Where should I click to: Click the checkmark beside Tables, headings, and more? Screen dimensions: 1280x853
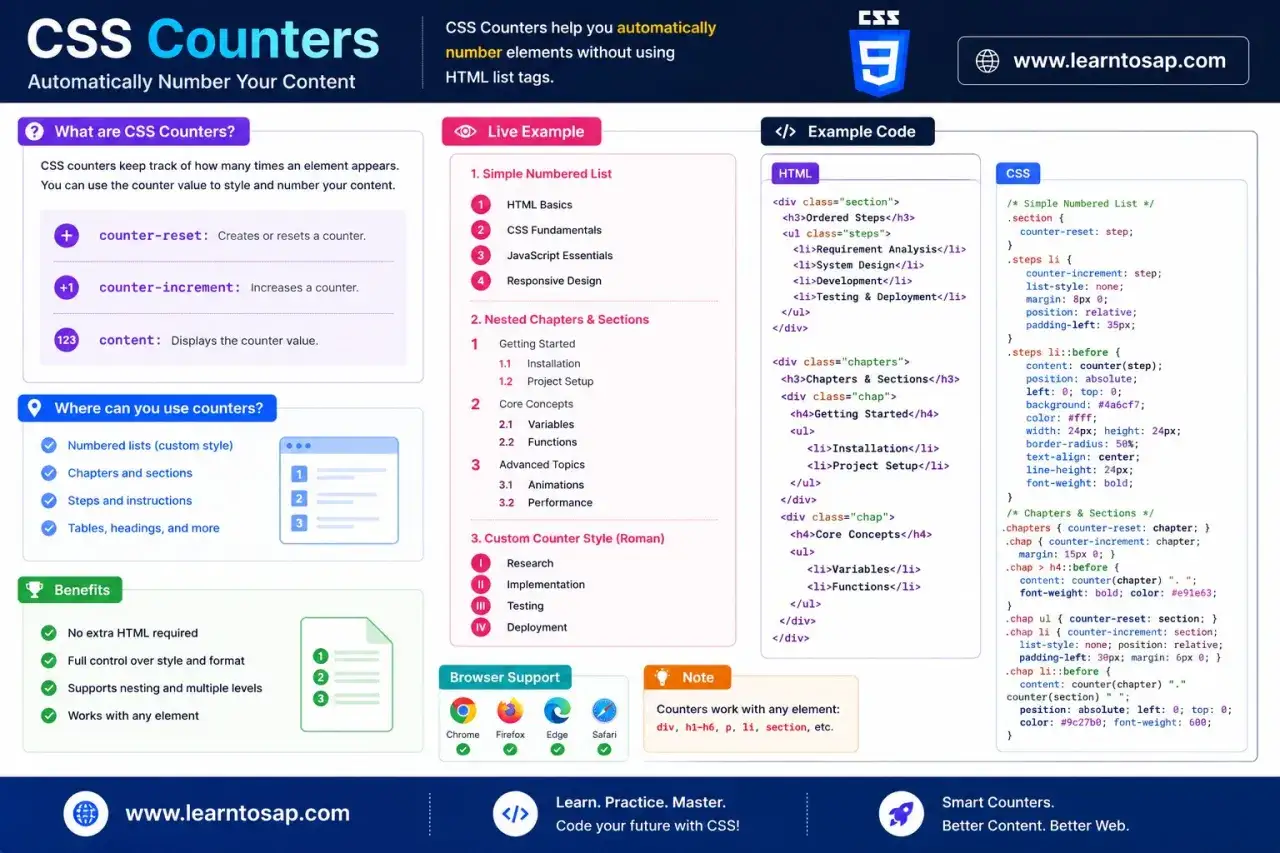click(x=48, y=528)
